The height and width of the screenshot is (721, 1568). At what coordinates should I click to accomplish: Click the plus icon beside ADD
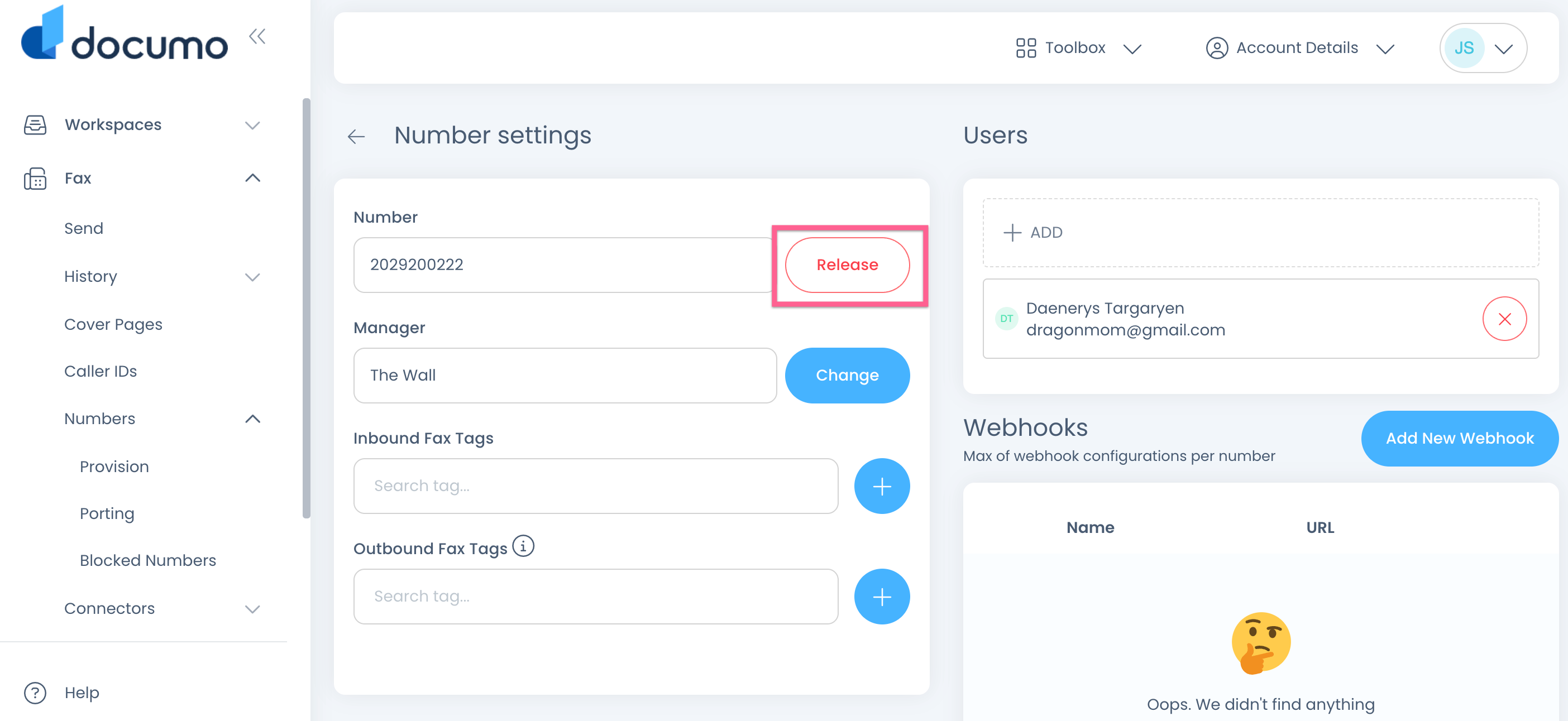click(1012, 232)
